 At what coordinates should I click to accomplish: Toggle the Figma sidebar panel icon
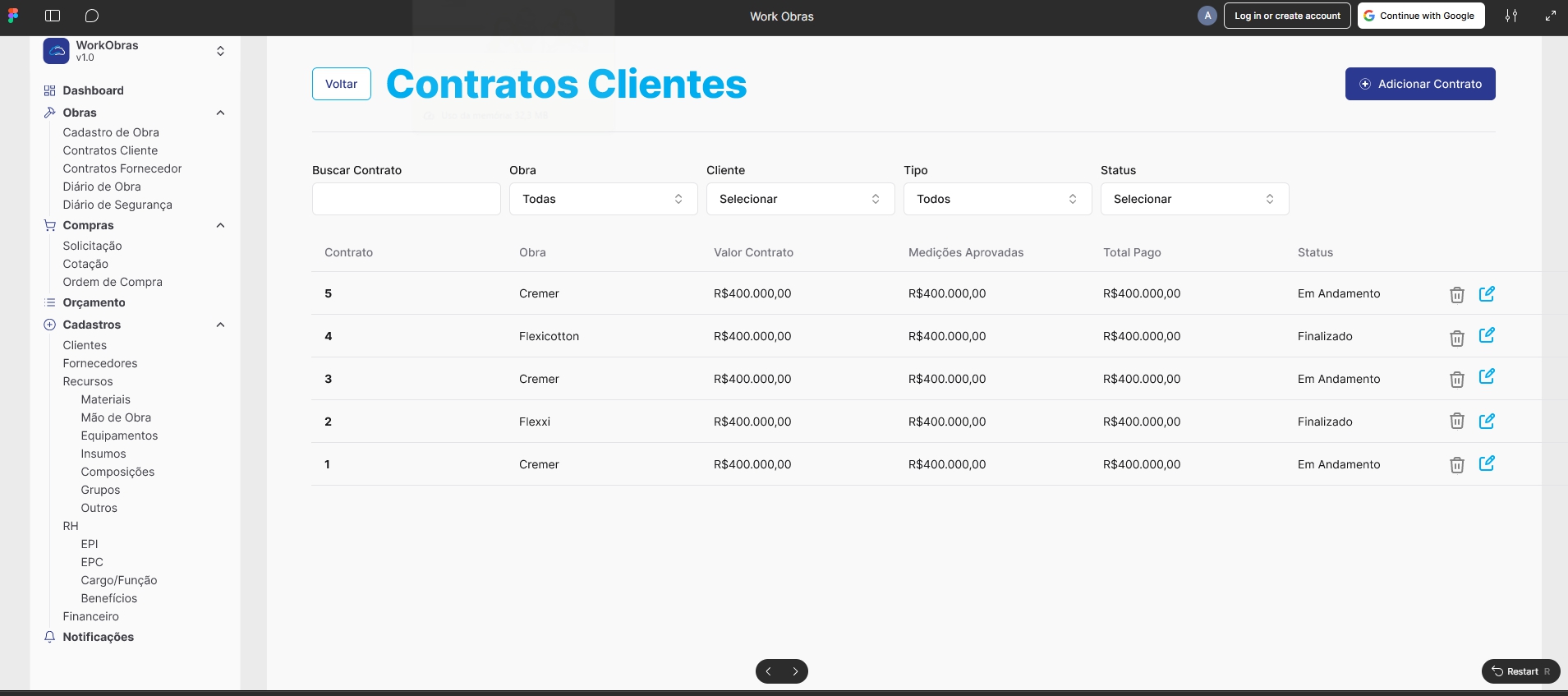tap(53, 16)
